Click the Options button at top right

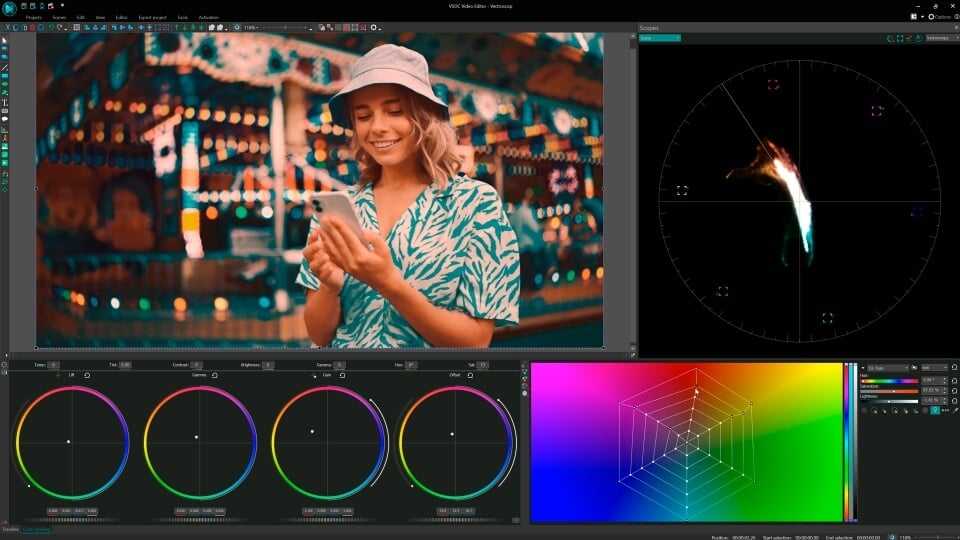pos(939,17)
